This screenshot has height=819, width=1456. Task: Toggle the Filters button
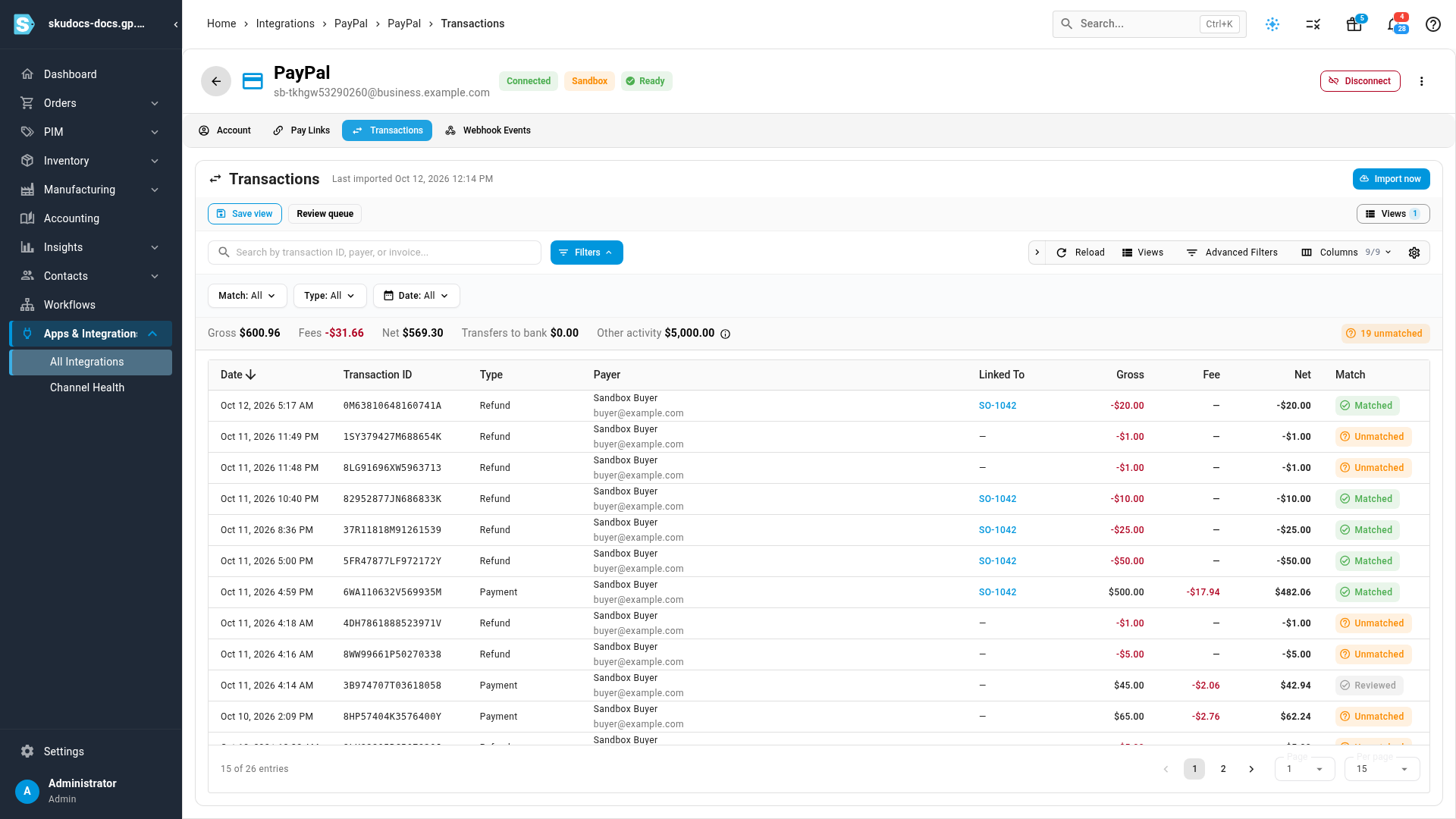(587, 253)
